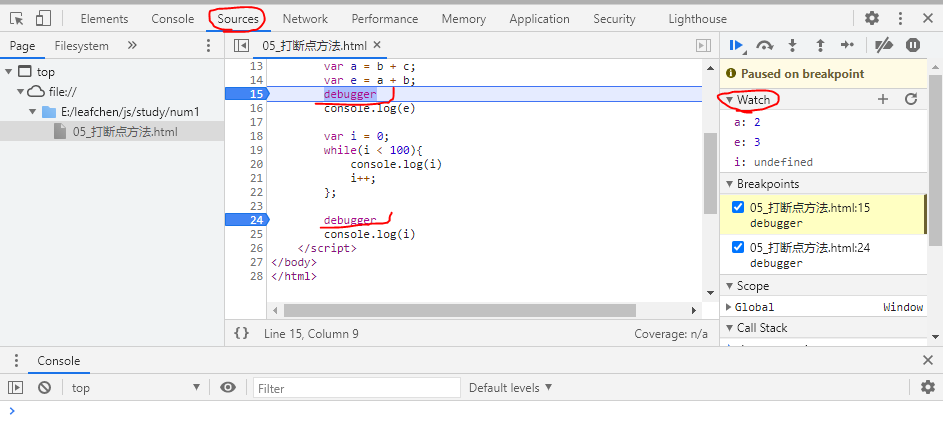943x443 pixels.
Task: Activate the inspect element picker icon
Action: (17, 19)
